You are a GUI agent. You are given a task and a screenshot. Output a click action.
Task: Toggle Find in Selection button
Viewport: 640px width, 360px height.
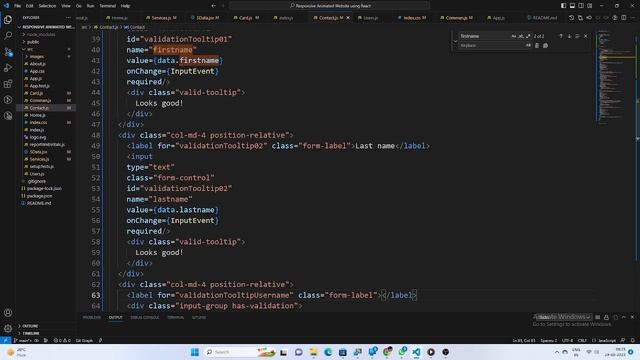click(x=577, y=36)
